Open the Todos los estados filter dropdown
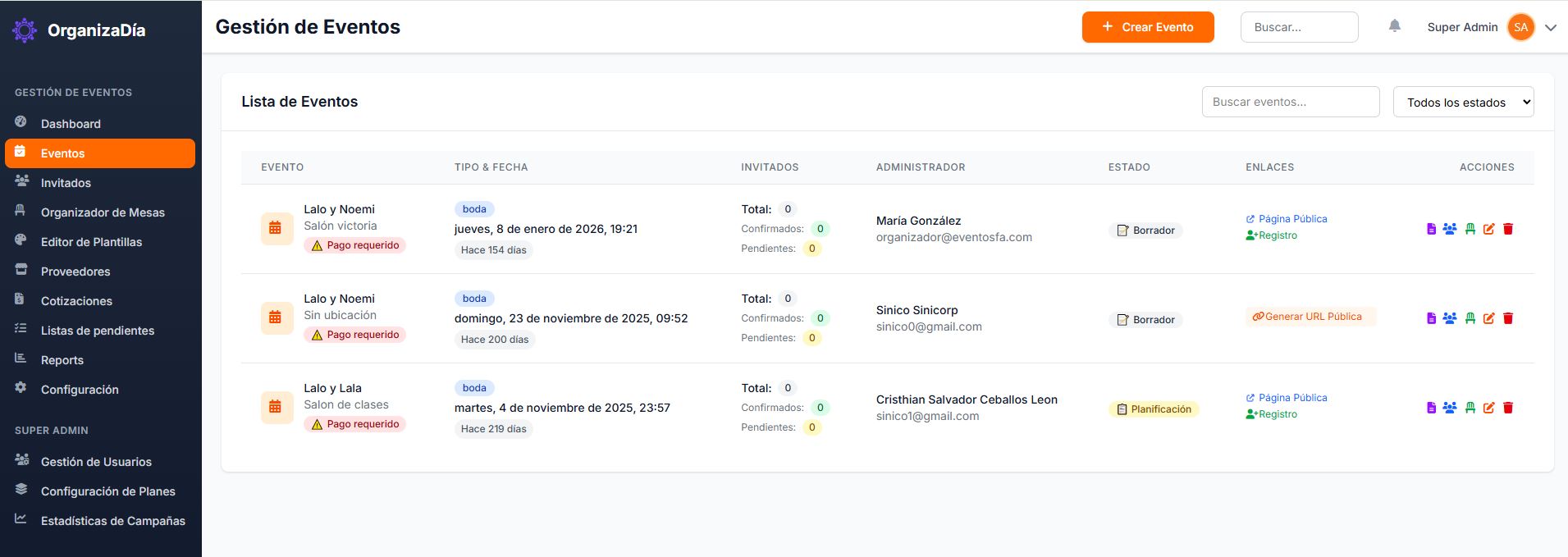 tap(1463, 103)
